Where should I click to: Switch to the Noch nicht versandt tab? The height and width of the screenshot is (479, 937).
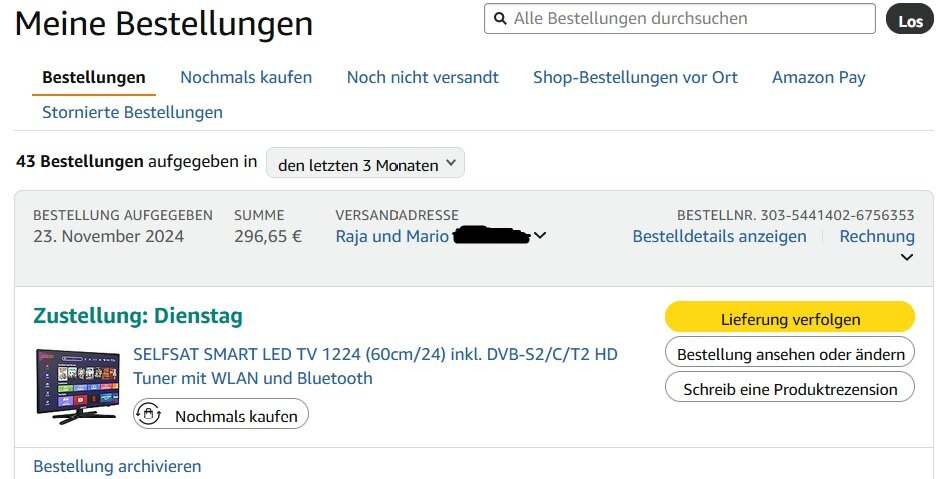pyautogui.click(x=422, y=78)
